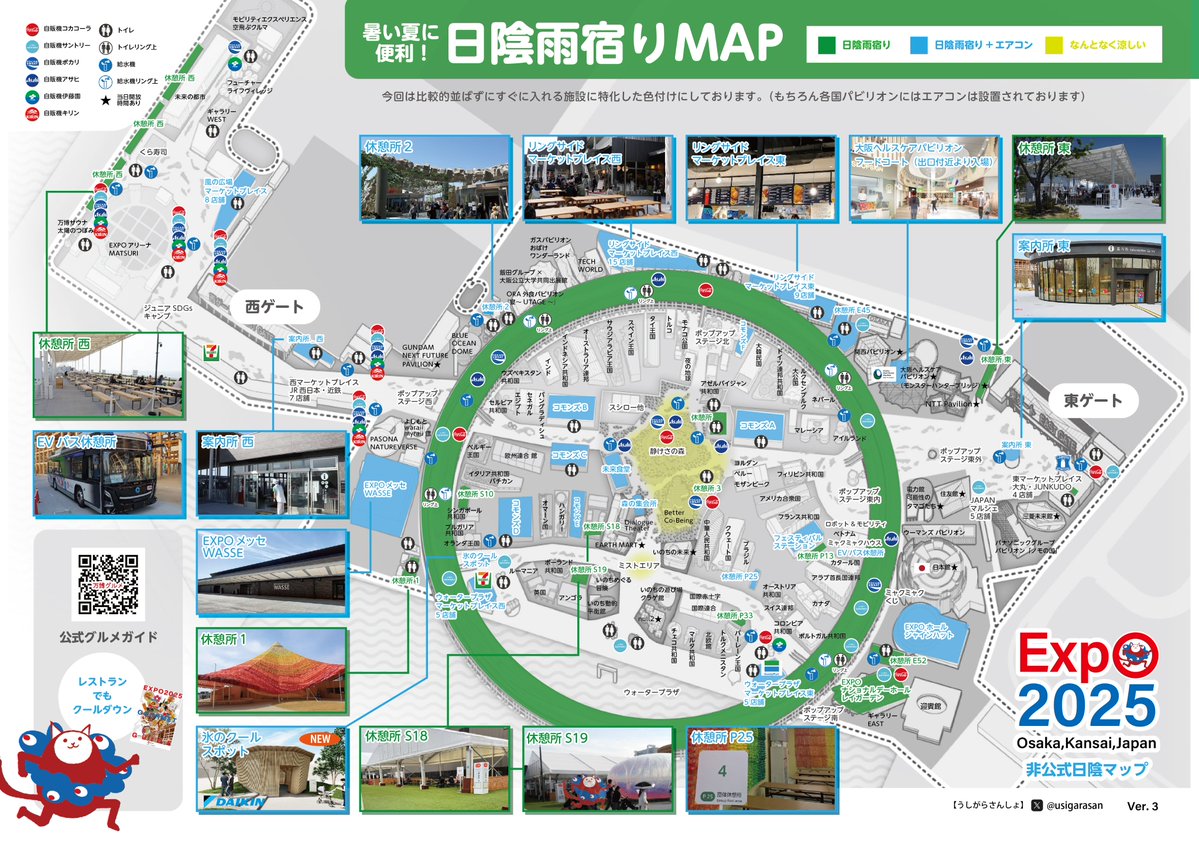
Task: Open the 休憩所 東 photo
Action: pos(1089,178)
